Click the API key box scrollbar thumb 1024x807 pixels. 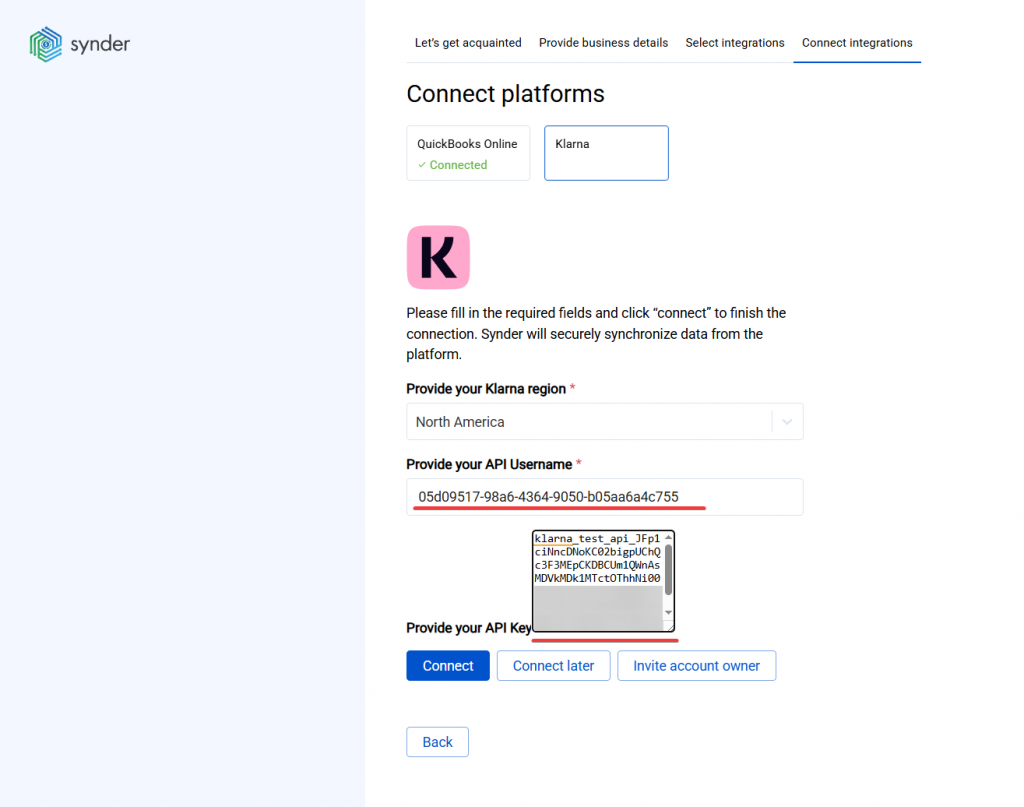click(x=669, y=568)
